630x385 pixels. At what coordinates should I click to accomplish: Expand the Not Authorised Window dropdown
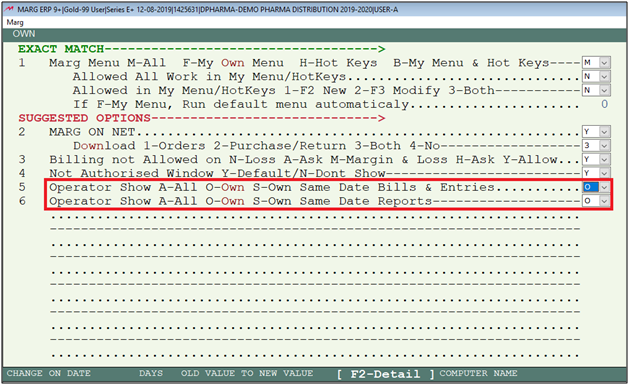(604, 173)
